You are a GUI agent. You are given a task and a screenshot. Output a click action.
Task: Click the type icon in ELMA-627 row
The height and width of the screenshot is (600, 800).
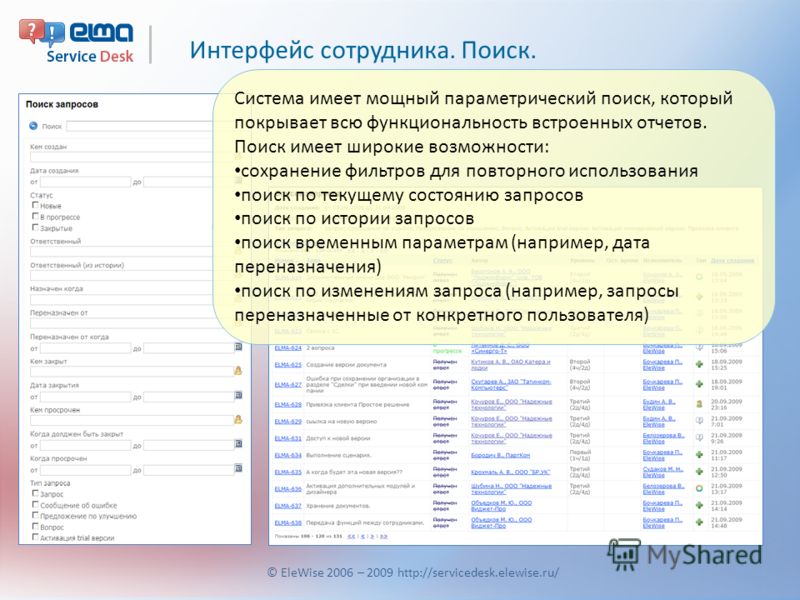point(699,384)
